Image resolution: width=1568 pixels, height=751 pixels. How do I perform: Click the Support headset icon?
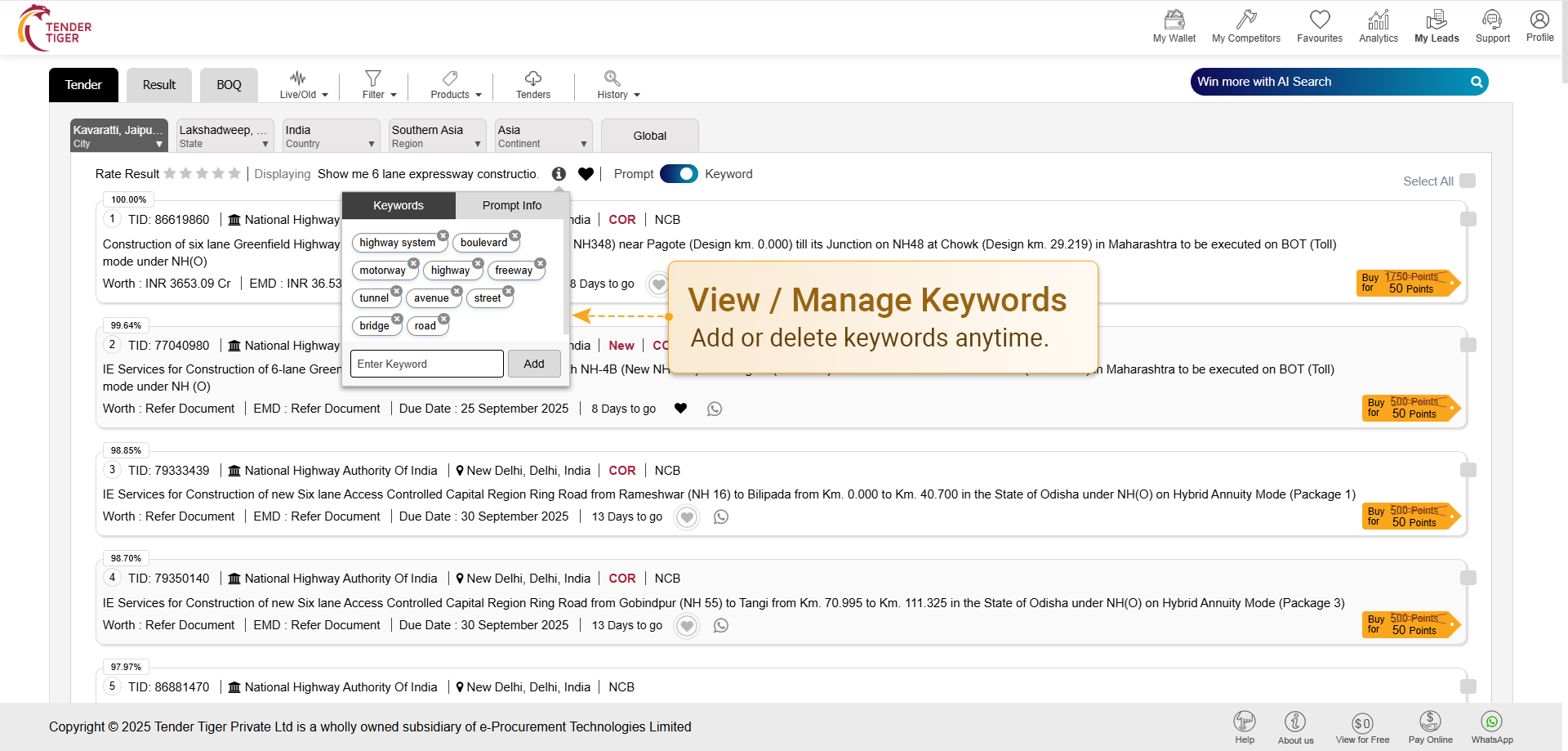tap(1492, 20)
